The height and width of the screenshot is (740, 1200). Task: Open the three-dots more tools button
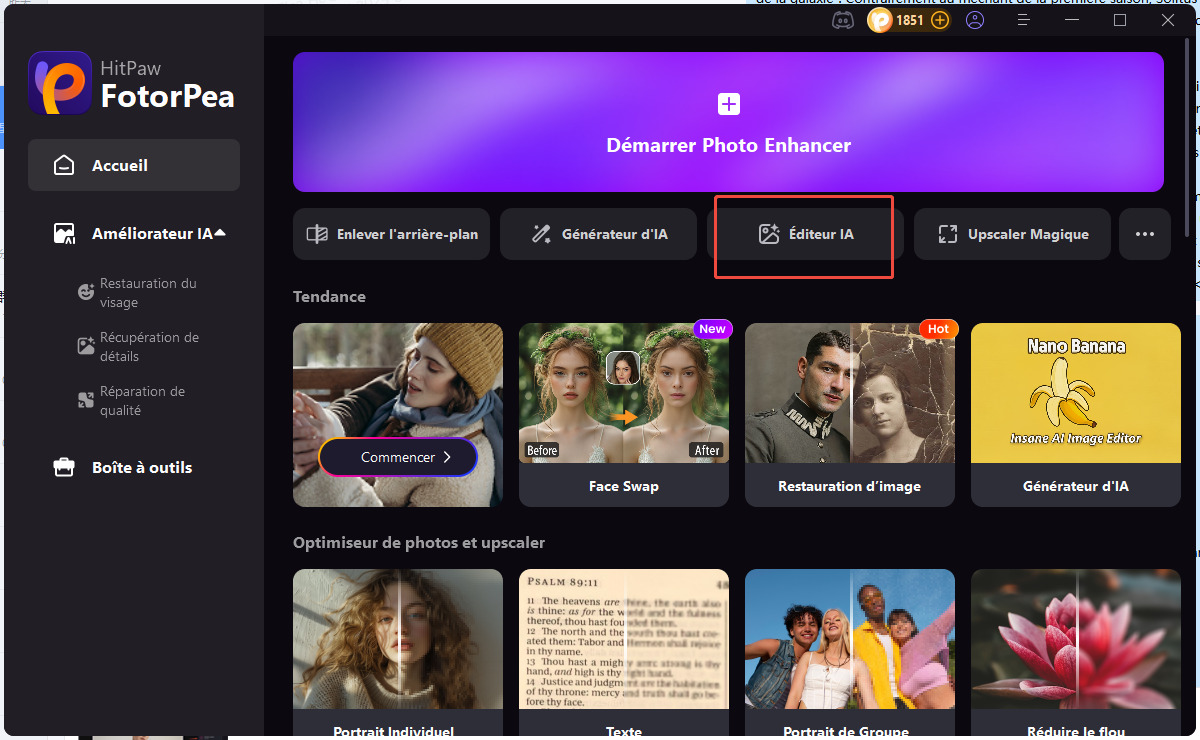(1144, 234)
